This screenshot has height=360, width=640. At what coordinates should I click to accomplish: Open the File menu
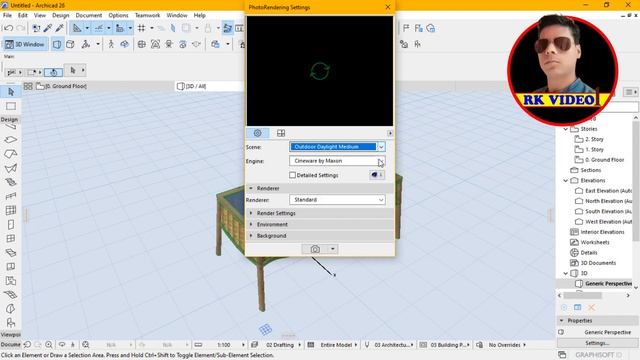pos(7,15)
